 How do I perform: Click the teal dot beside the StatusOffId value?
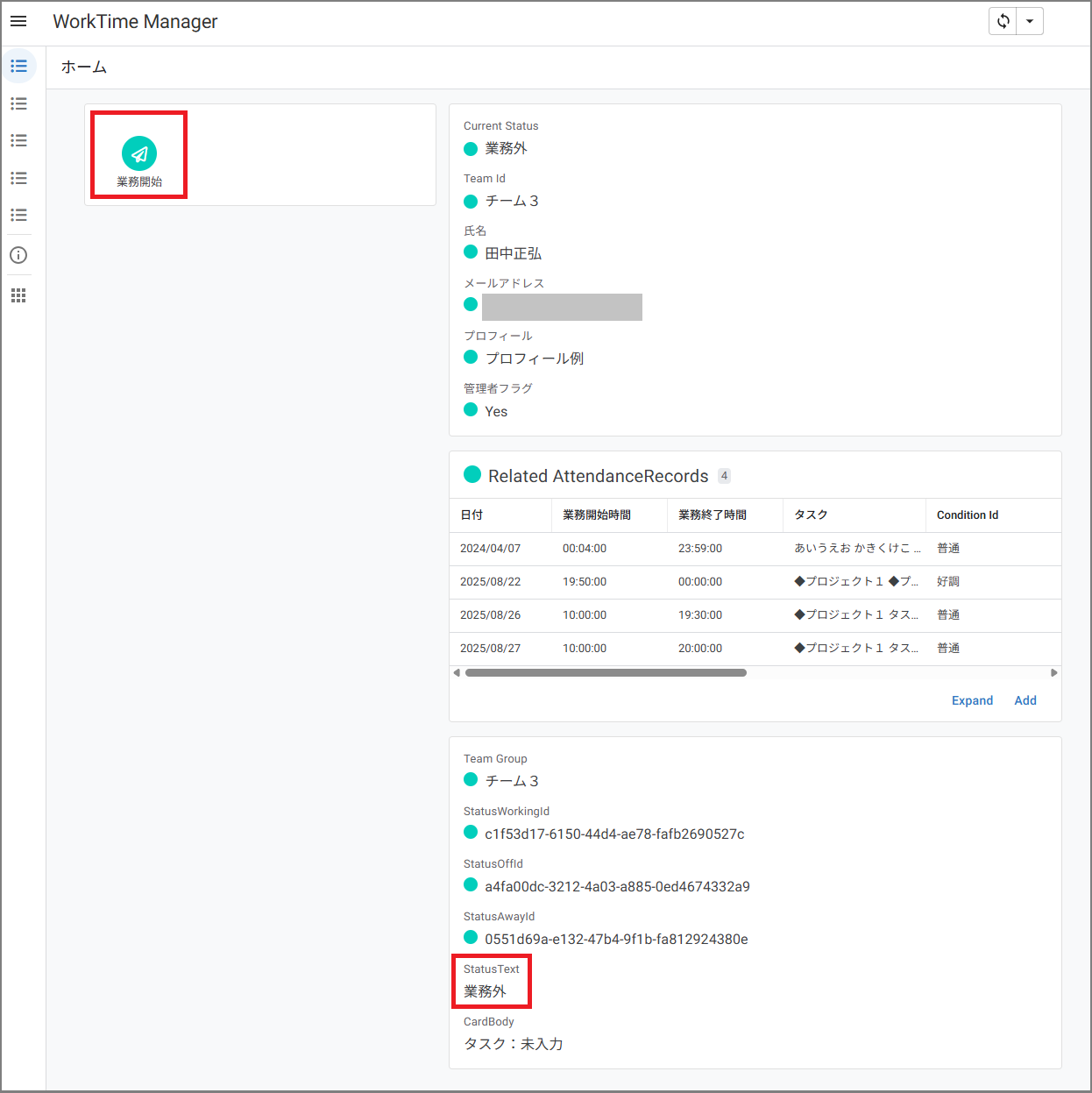point(471,884)
